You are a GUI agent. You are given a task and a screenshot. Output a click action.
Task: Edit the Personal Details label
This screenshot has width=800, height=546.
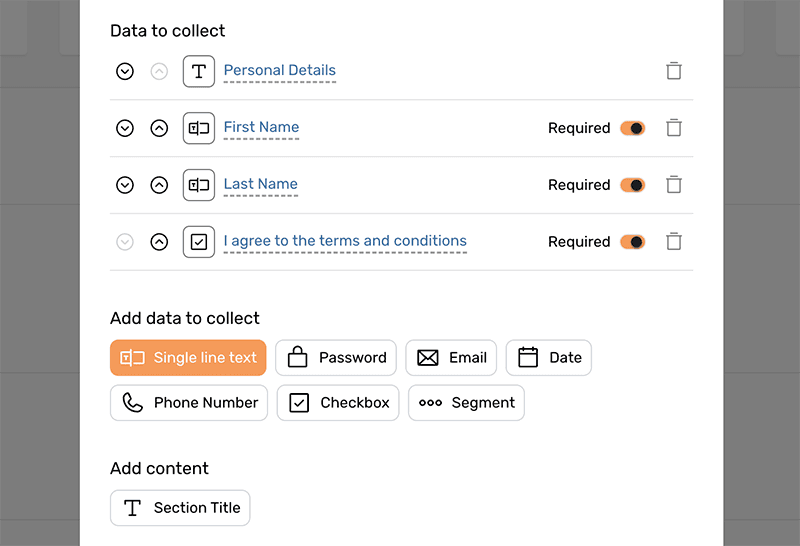click(x=279, y=71)
